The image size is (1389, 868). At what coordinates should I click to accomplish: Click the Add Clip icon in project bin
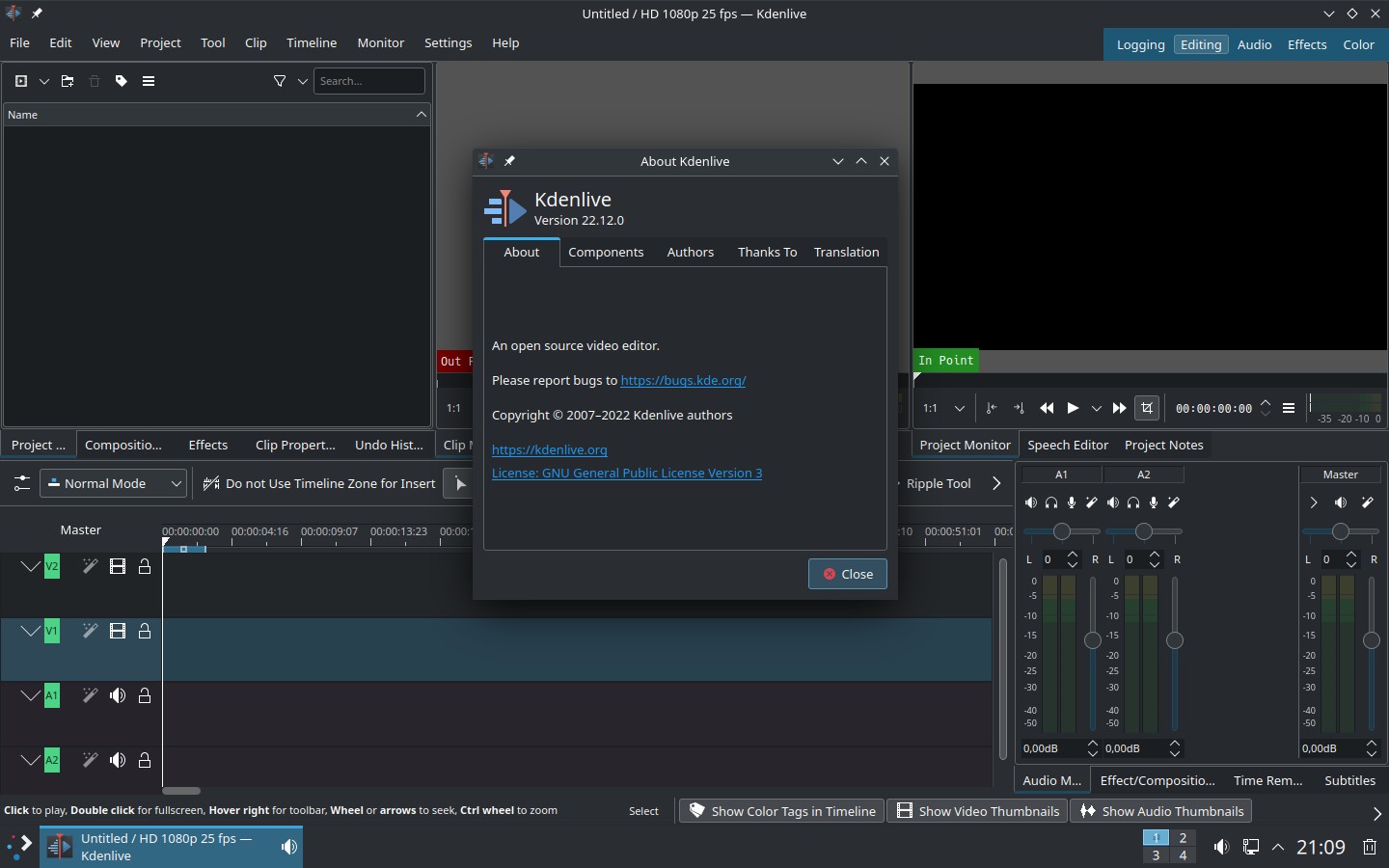(x=21, y=81)
